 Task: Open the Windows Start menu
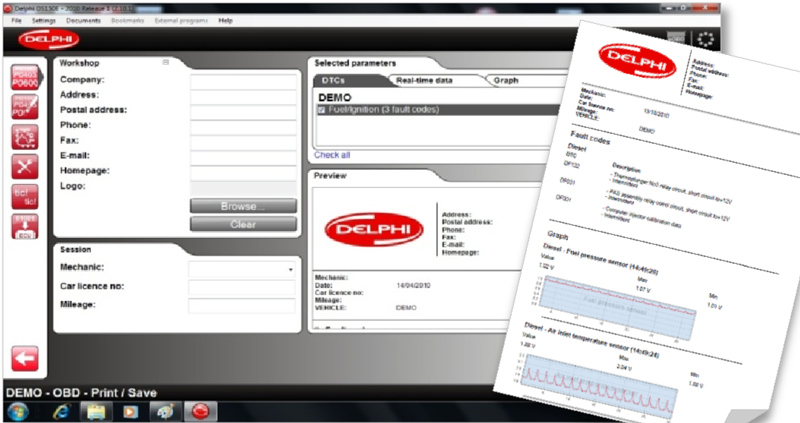pyautogui.click(x=18, y=411)
